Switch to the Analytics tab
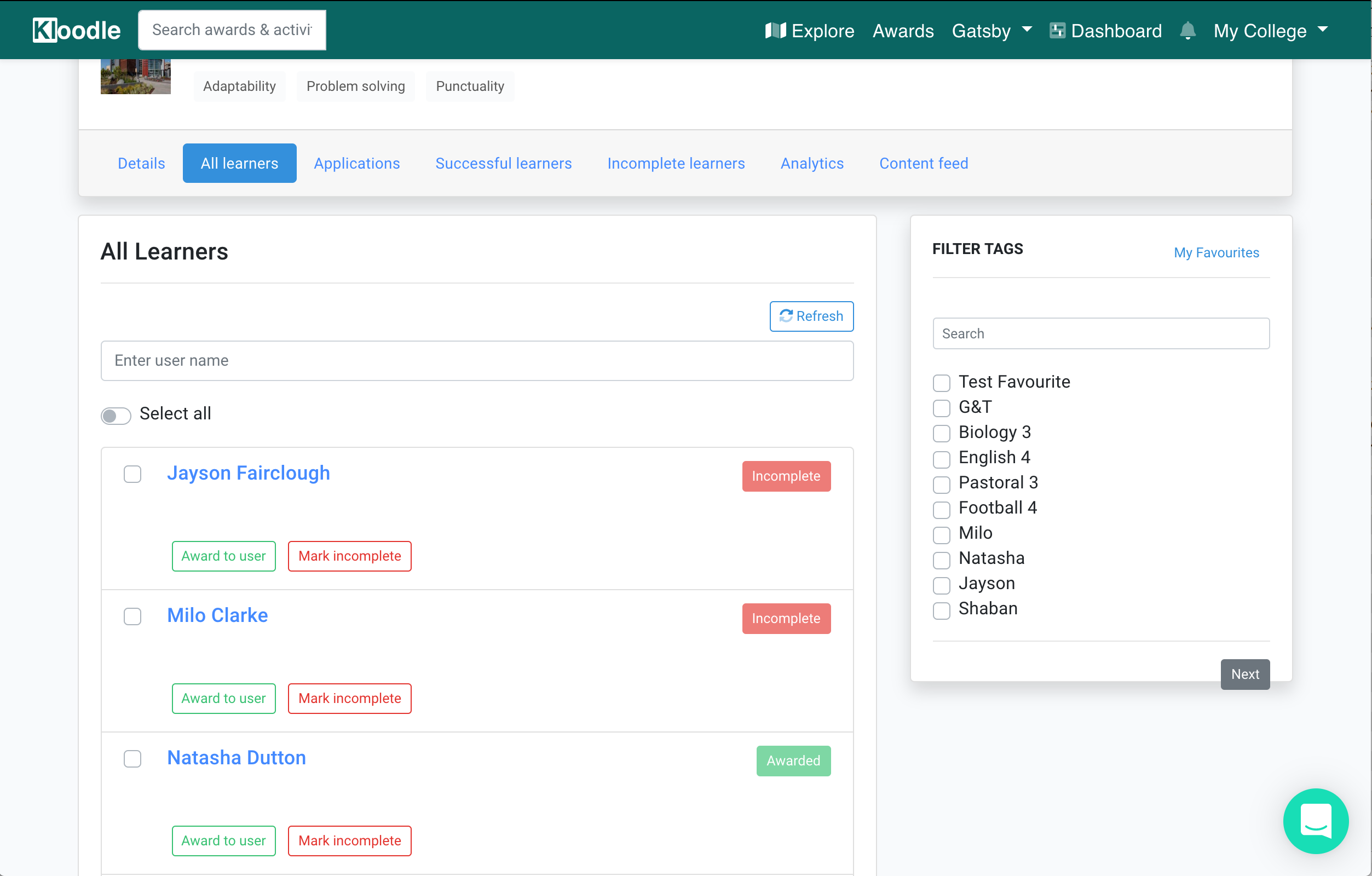Image resolution: width=1372 pixels, height=876 pixels. coord(812,163)
